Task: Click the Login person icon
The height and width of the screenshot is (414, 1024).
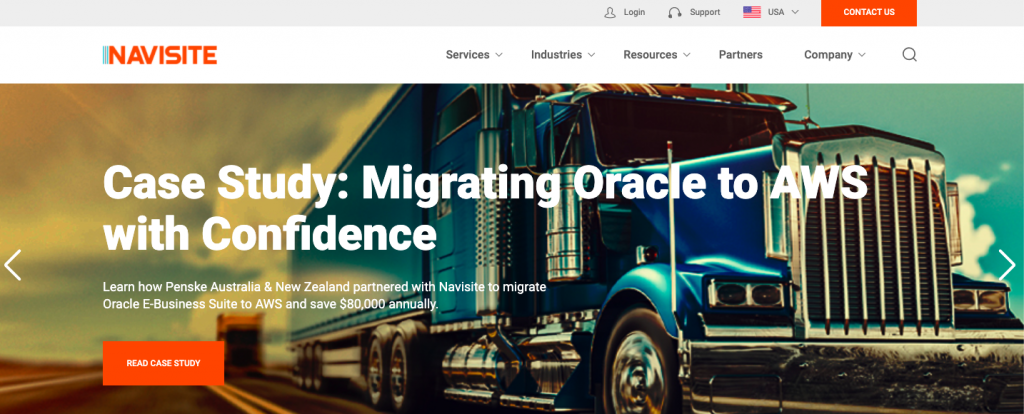Action: [x=610, y=12]
